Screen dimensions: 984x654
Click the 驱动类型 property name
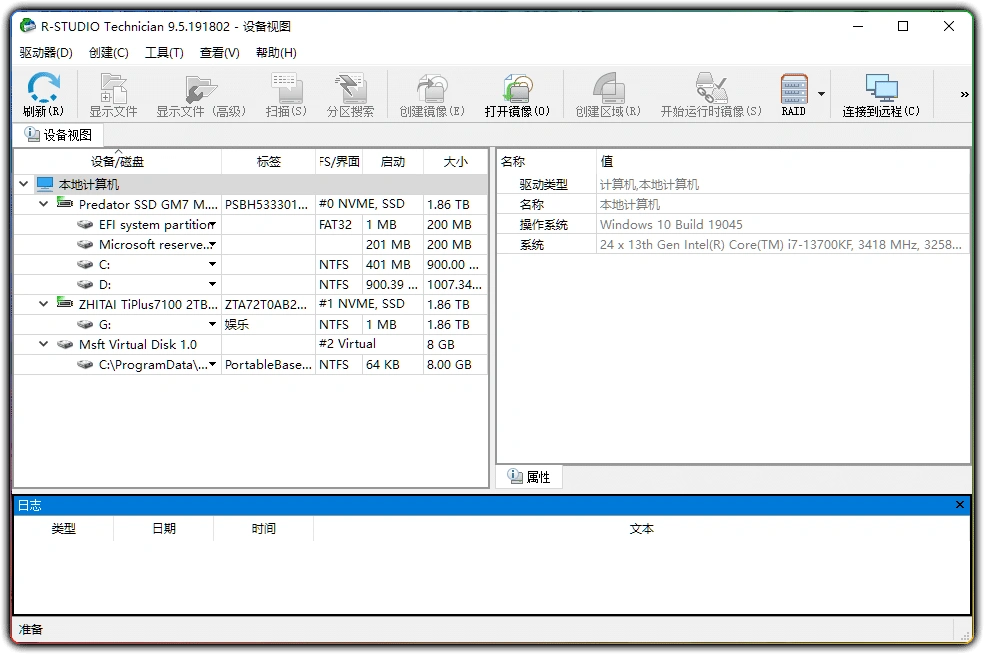coord(543,184)
